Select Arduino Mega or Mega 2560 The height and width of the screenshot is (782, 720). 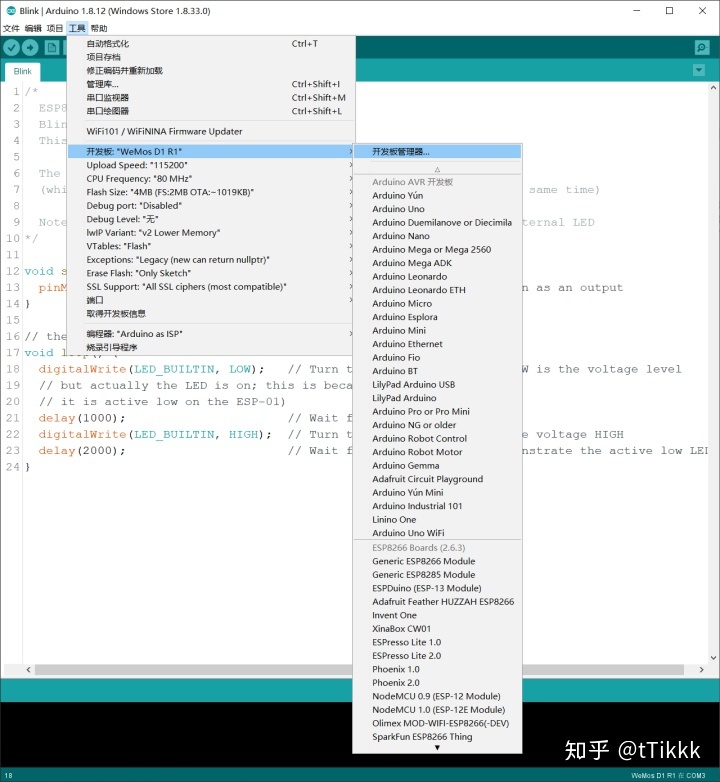(x=437, y=249)
